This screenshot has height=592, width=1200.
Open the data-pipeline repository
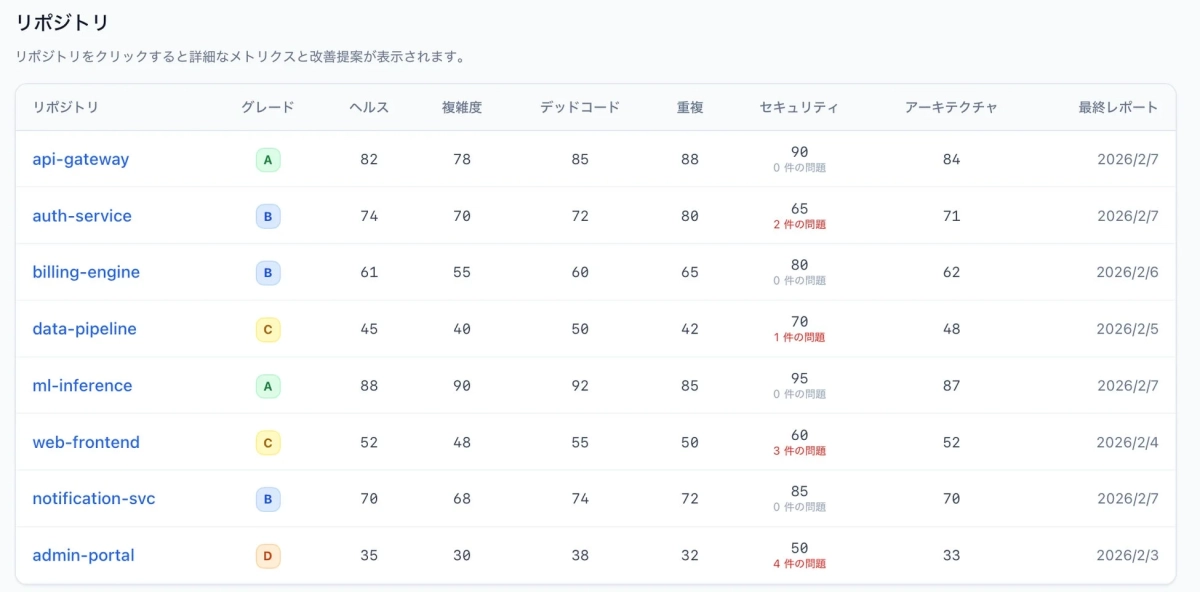[x=84, y=329]
